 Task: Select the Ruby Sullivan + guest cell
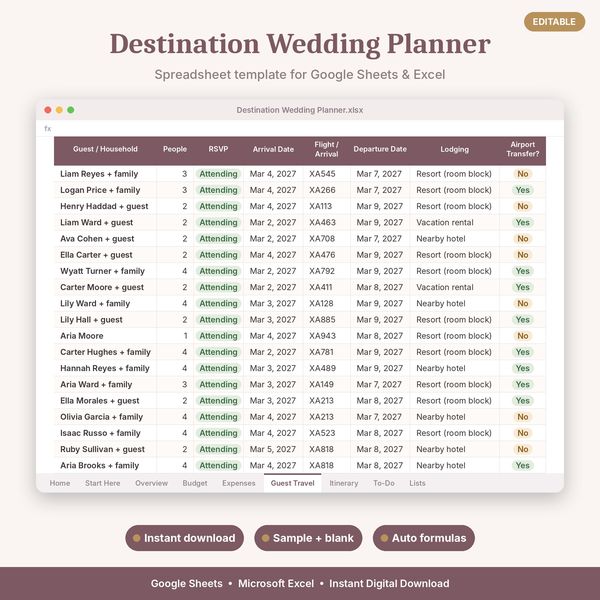(105, 449)
